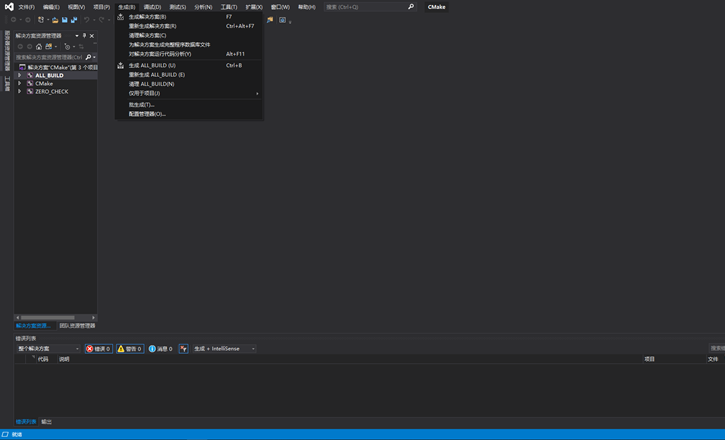725x440 pixels.
Task: Click the forward arrow in Solution Explorer toolbar
Action: (x=30, y=46)
